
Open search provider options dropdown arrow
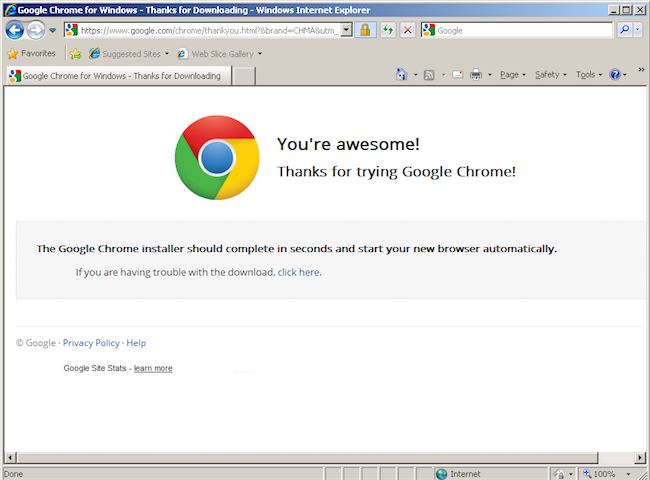(x=638, y=30)
